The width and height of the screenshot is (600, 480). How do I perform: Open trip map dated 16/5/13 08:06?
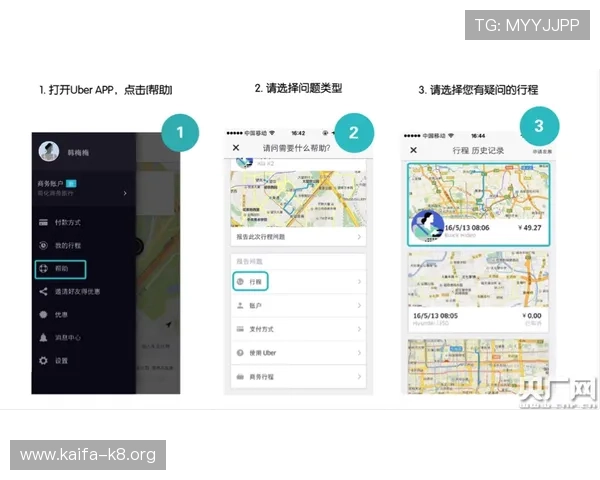tap(479, 191)
